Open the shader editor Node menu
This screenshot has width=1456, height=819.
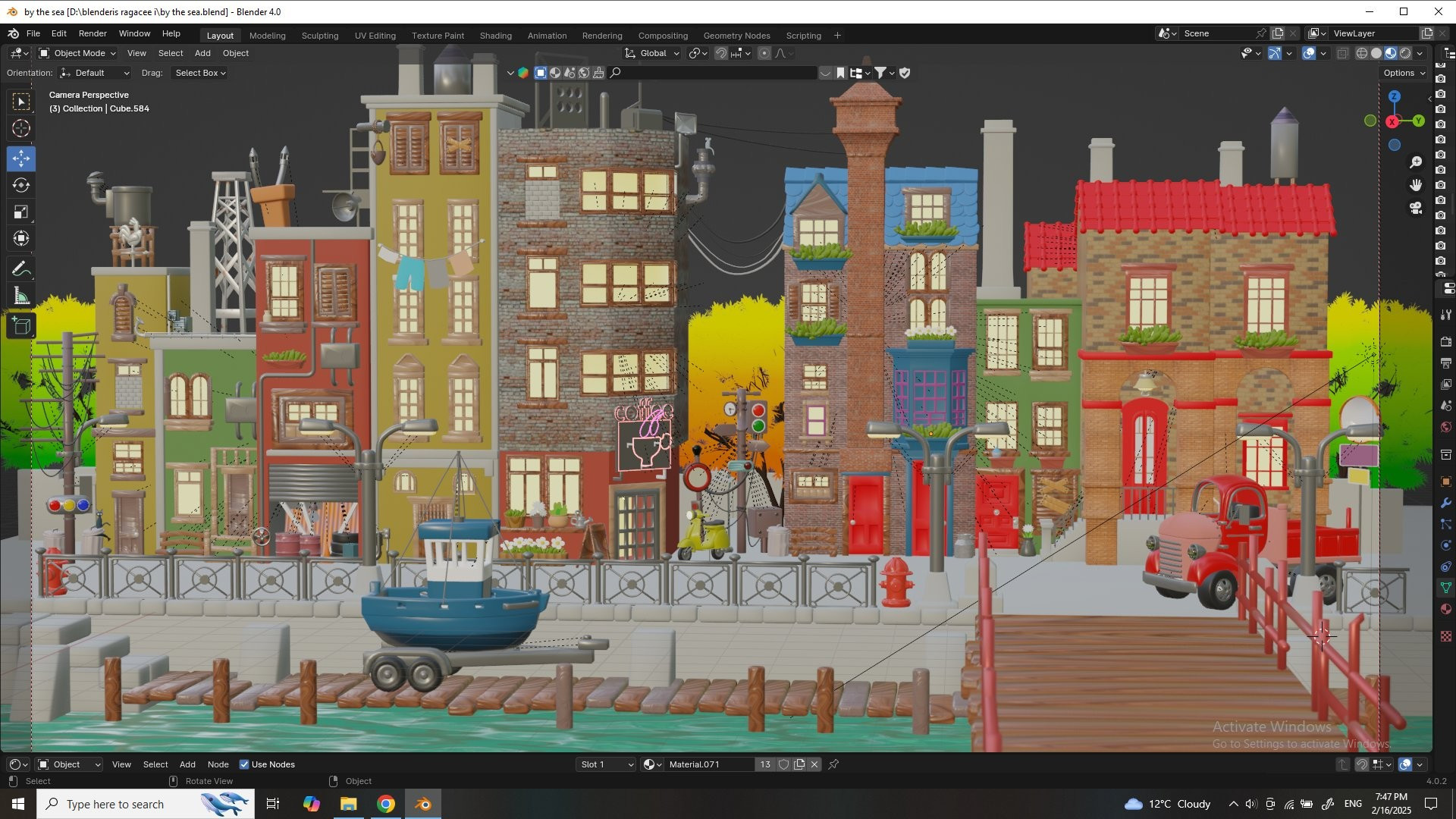(x=218, y=764)
